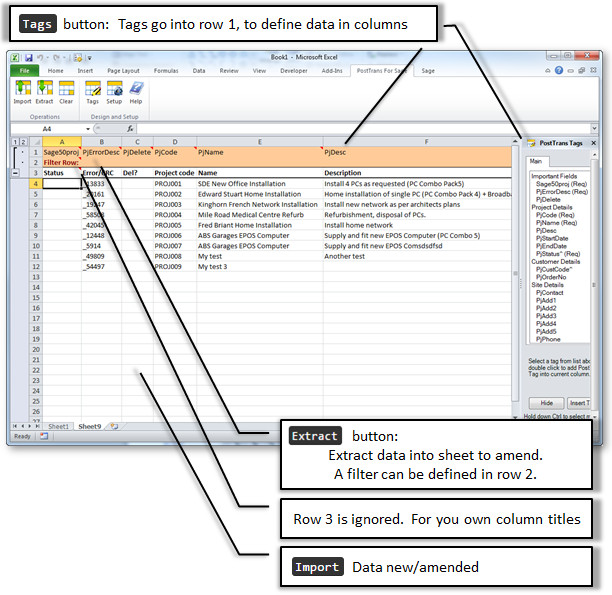Select PjErrorDesc (Req) tag in list
612x595 pixels.
(562, 192)
